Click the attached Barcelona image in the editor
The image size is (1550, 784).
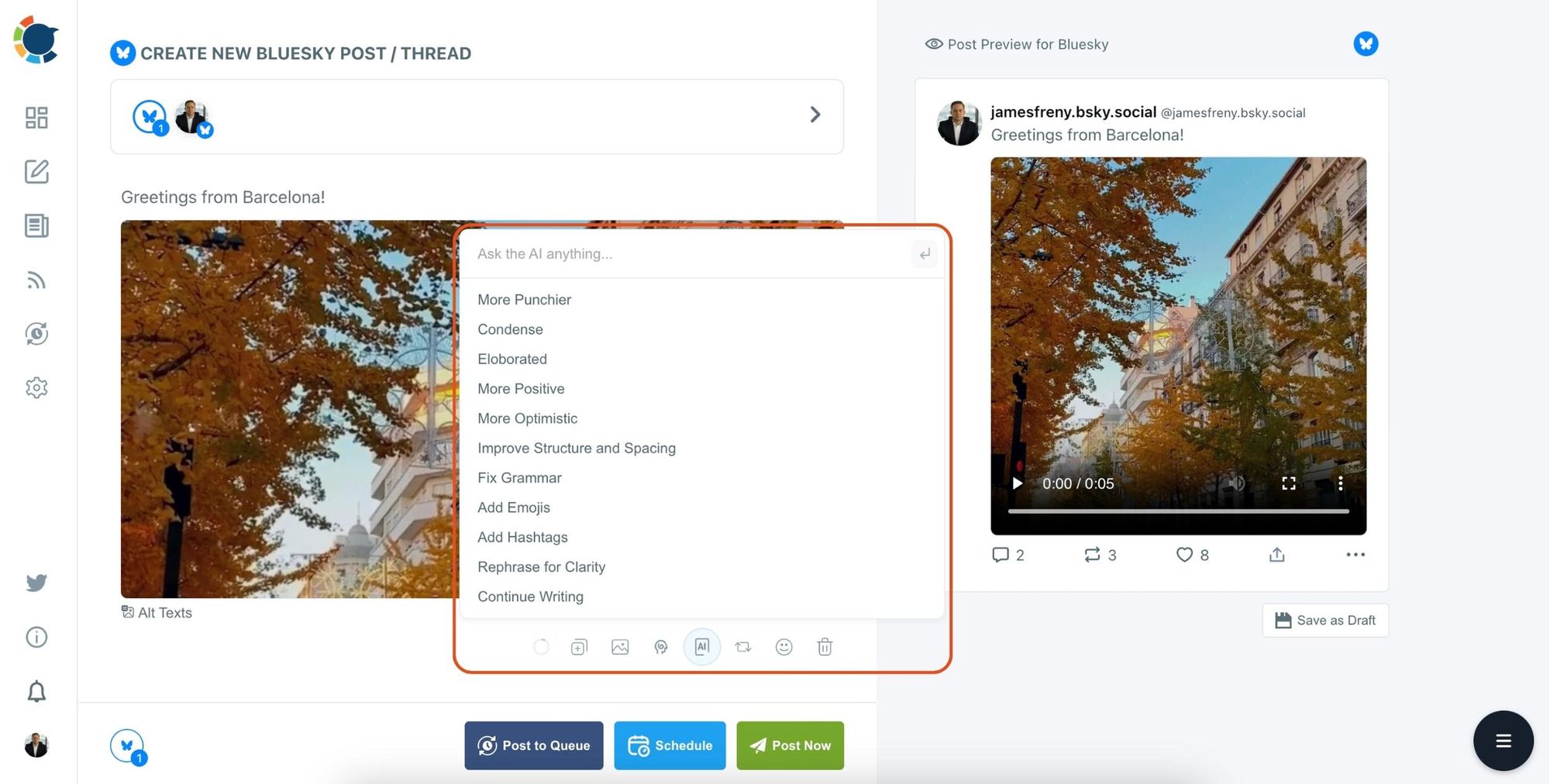290,409
